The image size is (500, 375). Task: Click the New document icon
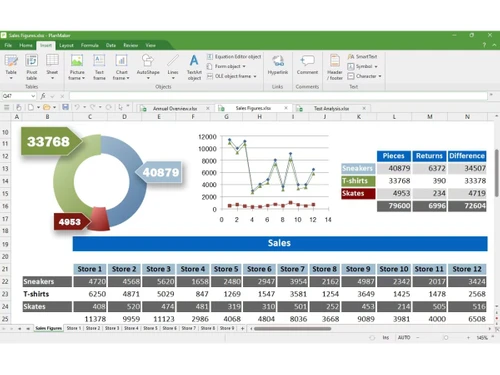31,107
